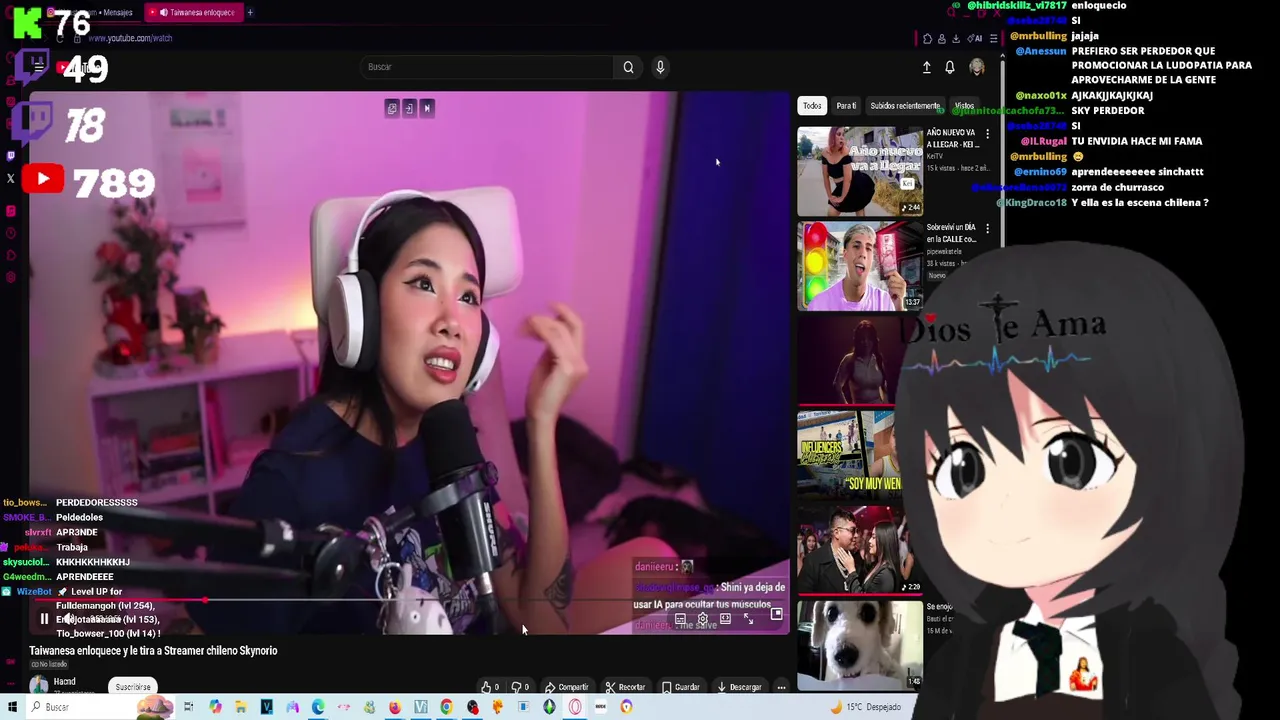Toggle subtitles button in the player
The width and height of the screenshot is (1280, 720).
[x=680, y=619]
